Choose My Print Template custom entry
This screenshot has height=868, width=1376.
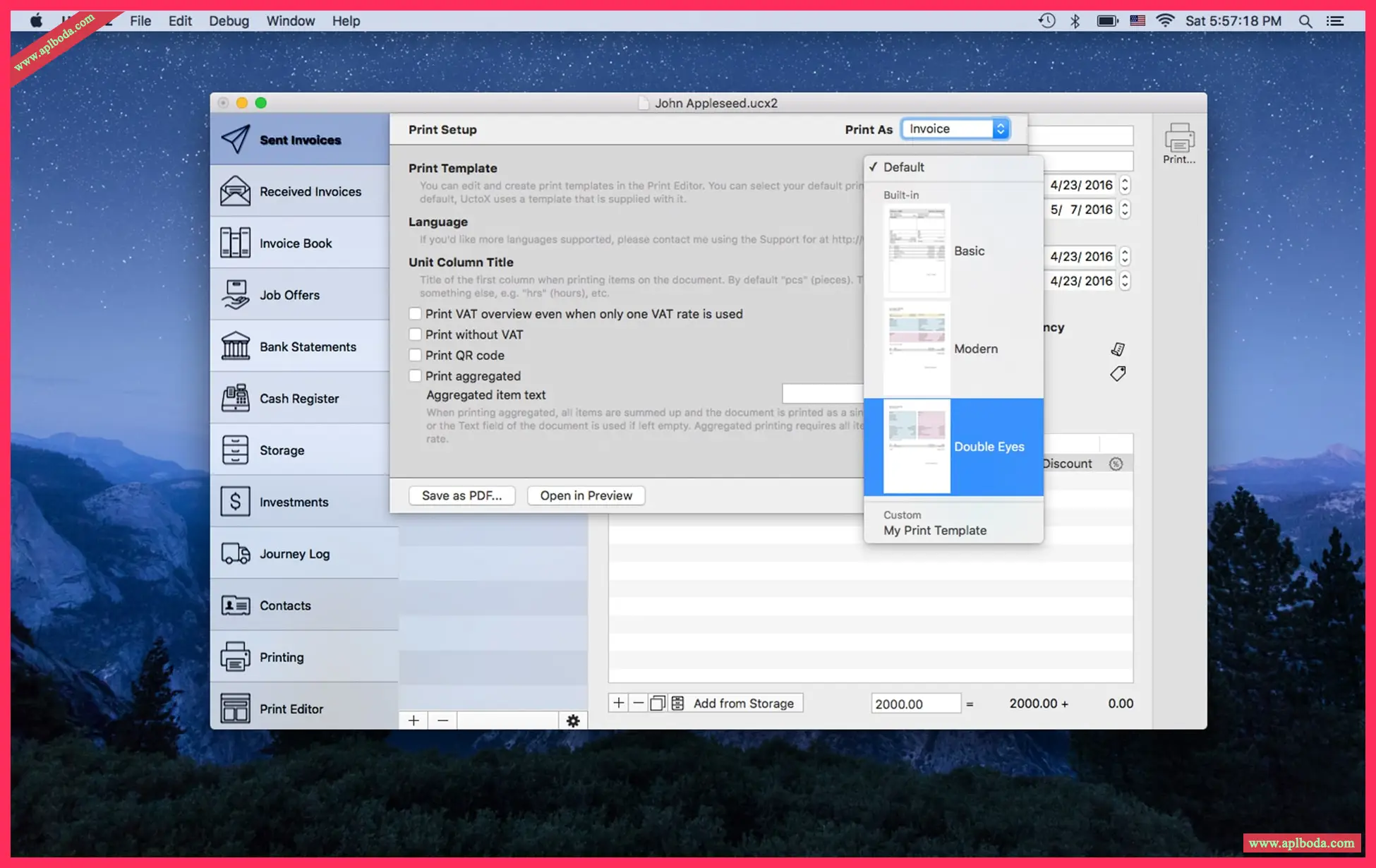(953, 531)
